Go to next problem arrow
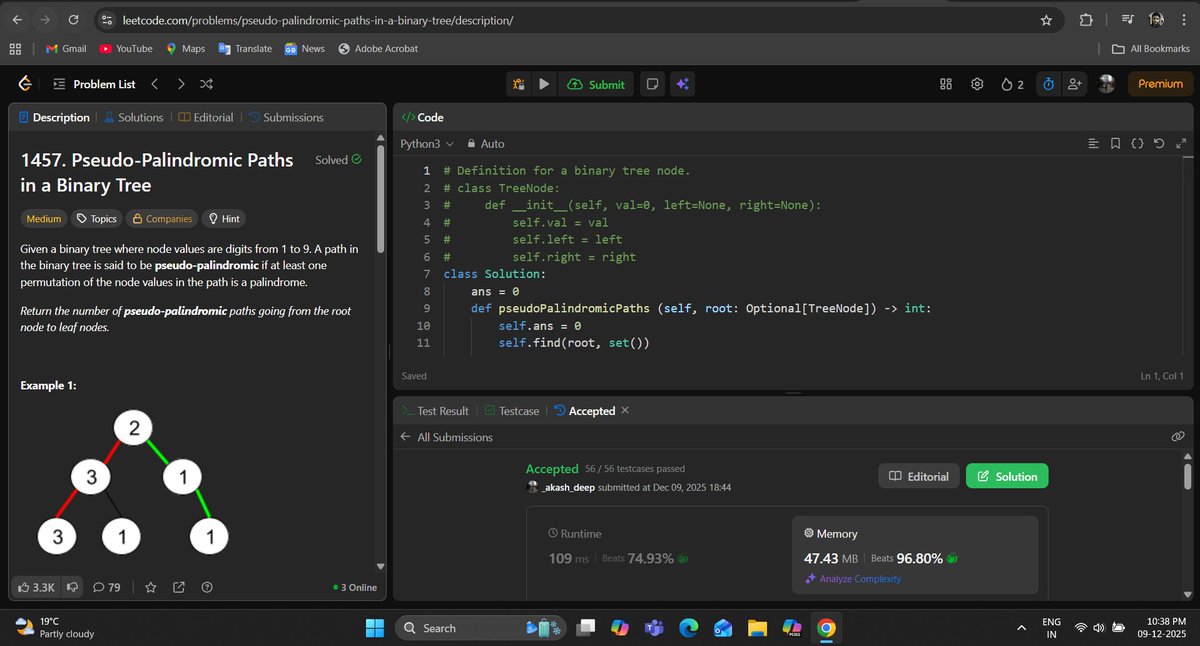The width and height of the screenshot is (1200, 646). click(181, 85)
